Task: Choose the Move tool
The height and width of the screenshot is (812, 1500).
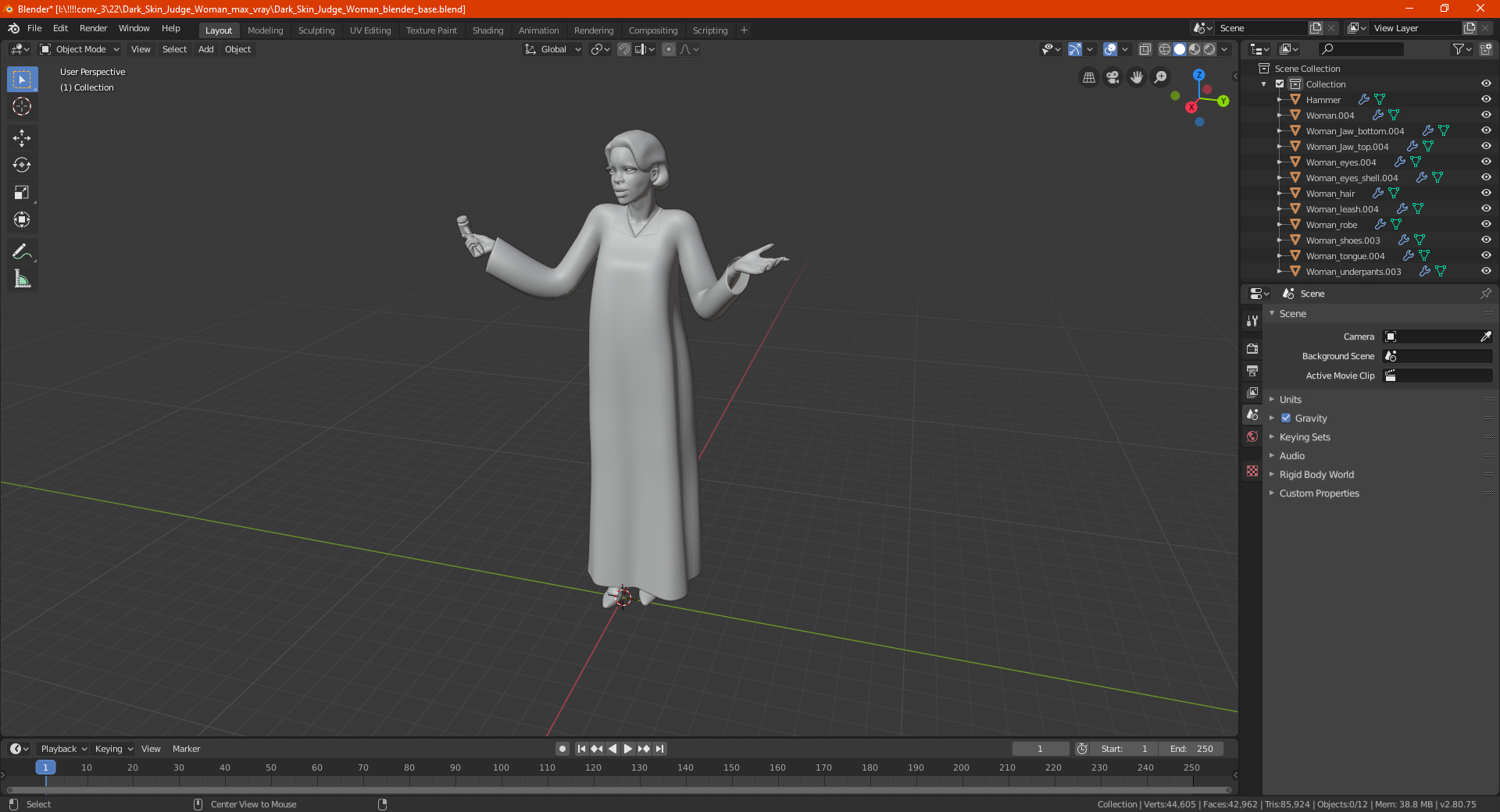Action: click(22, 138)
